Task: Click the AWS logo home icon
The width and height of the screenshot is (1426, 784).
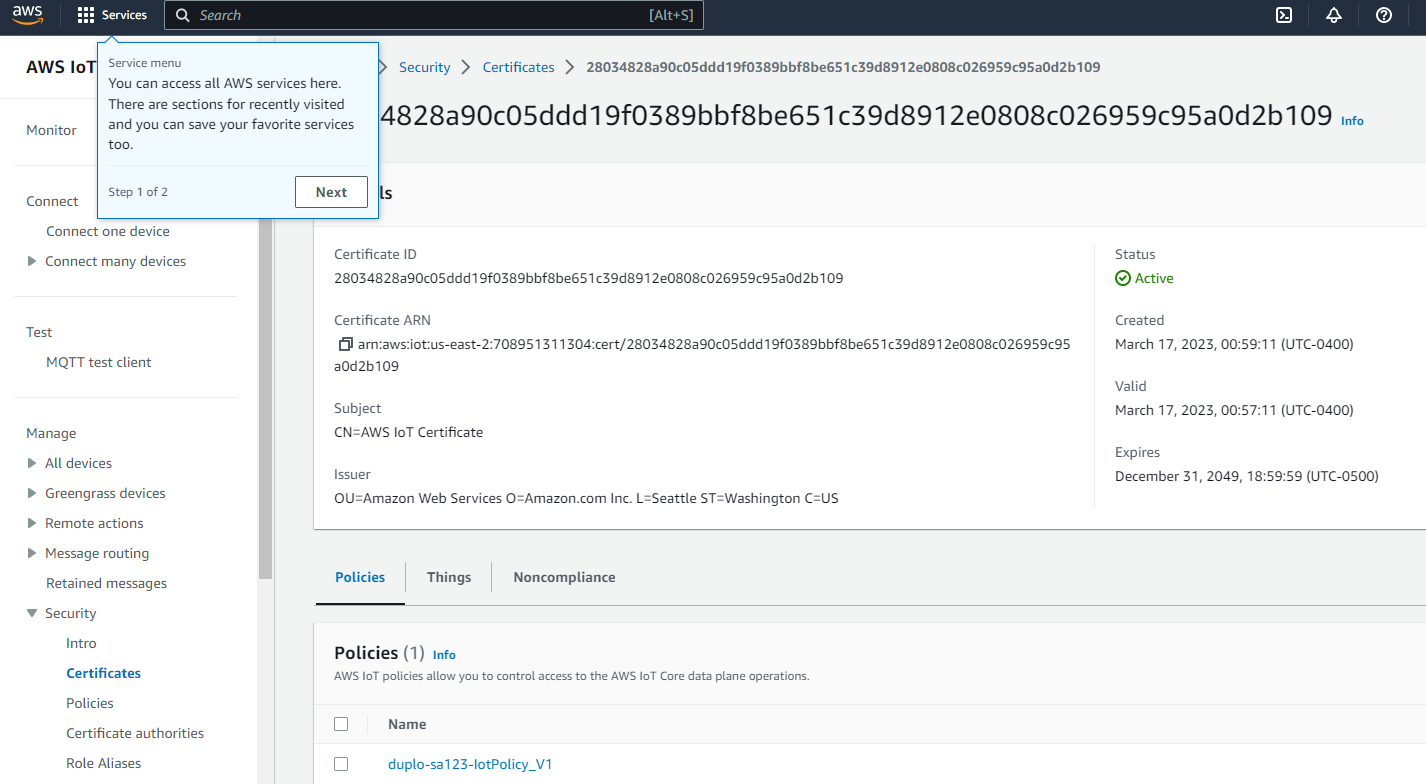Action: 28,14
